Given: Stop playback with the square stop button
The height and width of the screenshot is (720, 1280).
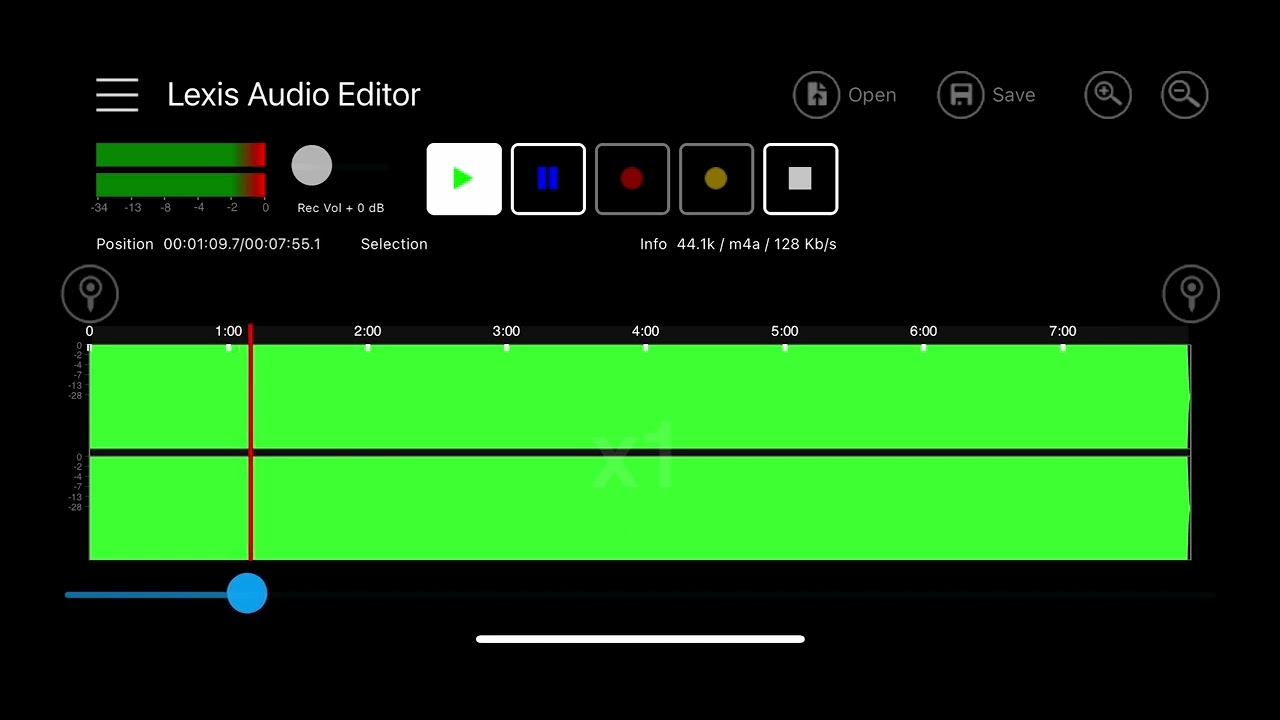Looking at the screenshot, I should pyautogui.click(x=800, y=179).
